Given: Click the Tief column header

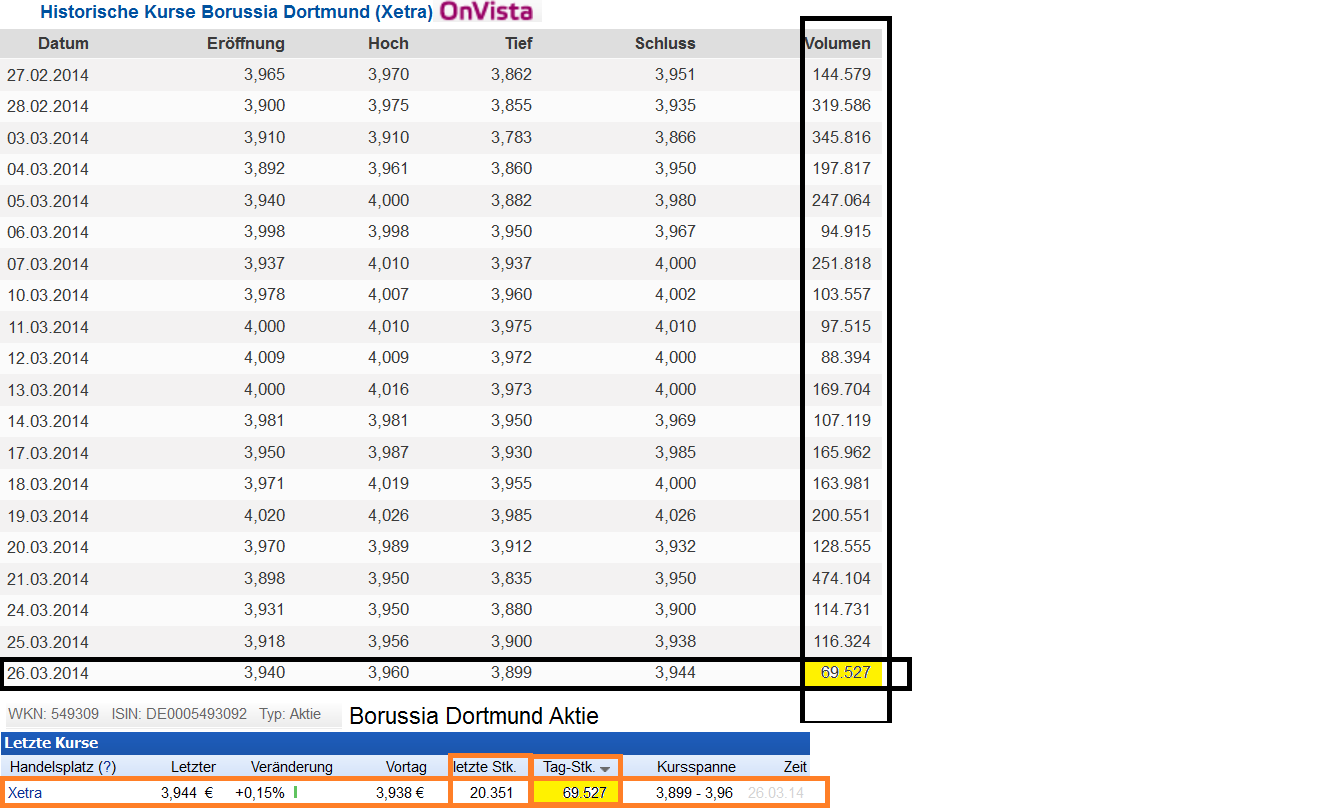Looking at the screenshot, I should [518, 43].
